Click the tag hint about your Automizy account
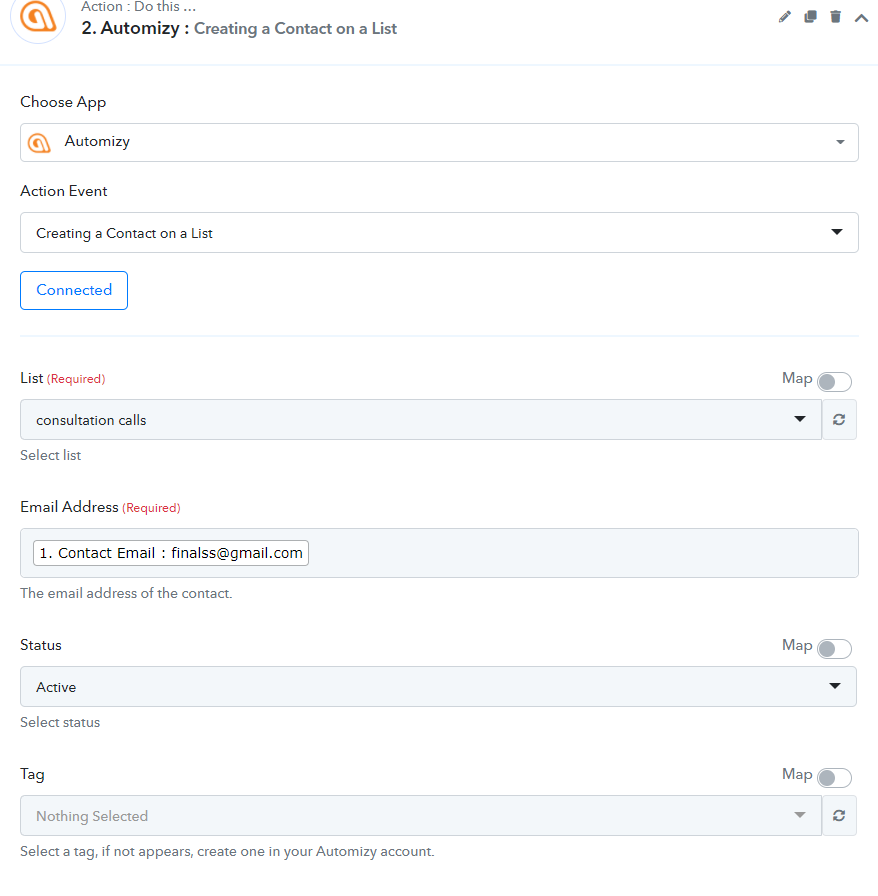This screenshot has height=896, width=878. click(x=228, y=851)
